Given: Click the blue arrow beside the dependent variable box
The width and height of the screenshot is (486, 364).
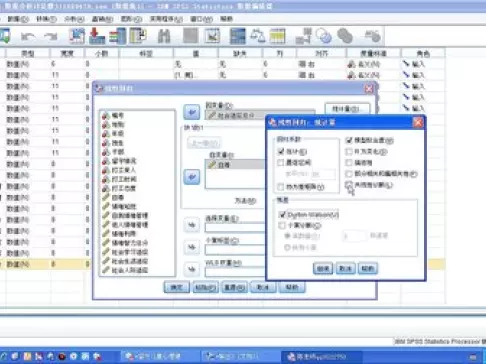Looking at the screenshot, I should tap(192, 112).
